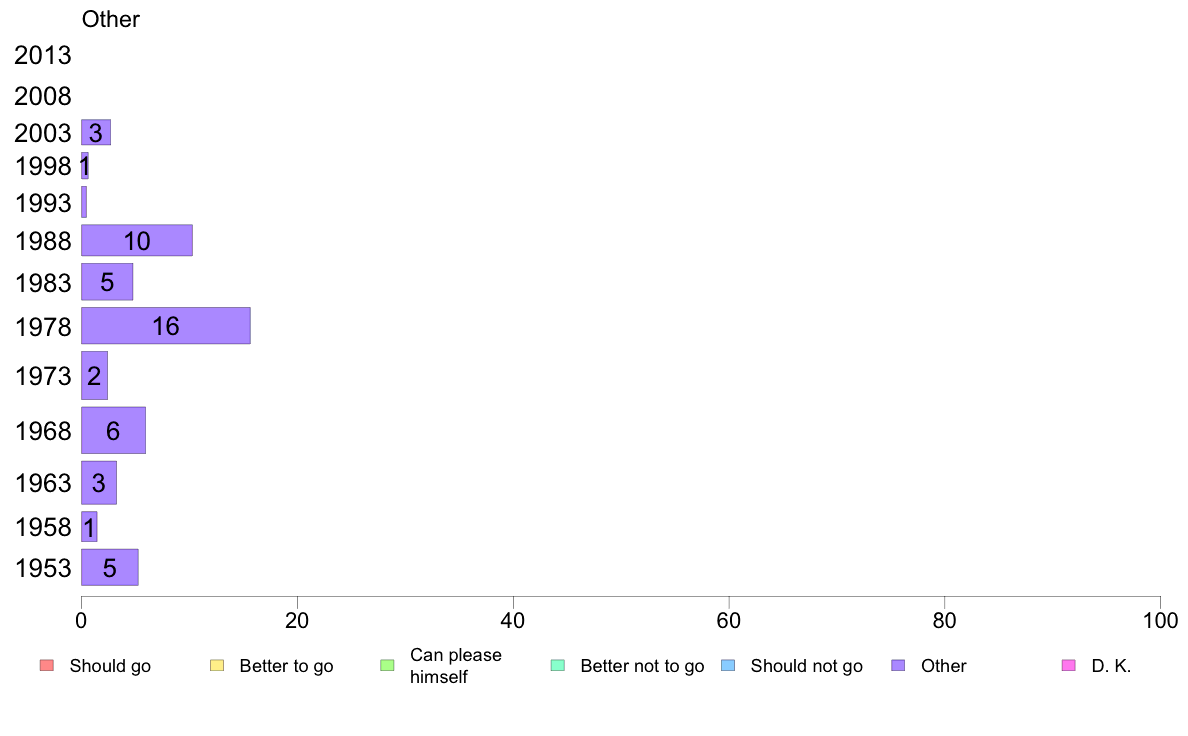The image size is (1188, 736).
Task: Select the 1983 bar showing 5
Action: pyautogui.click(x=107, y=282)
